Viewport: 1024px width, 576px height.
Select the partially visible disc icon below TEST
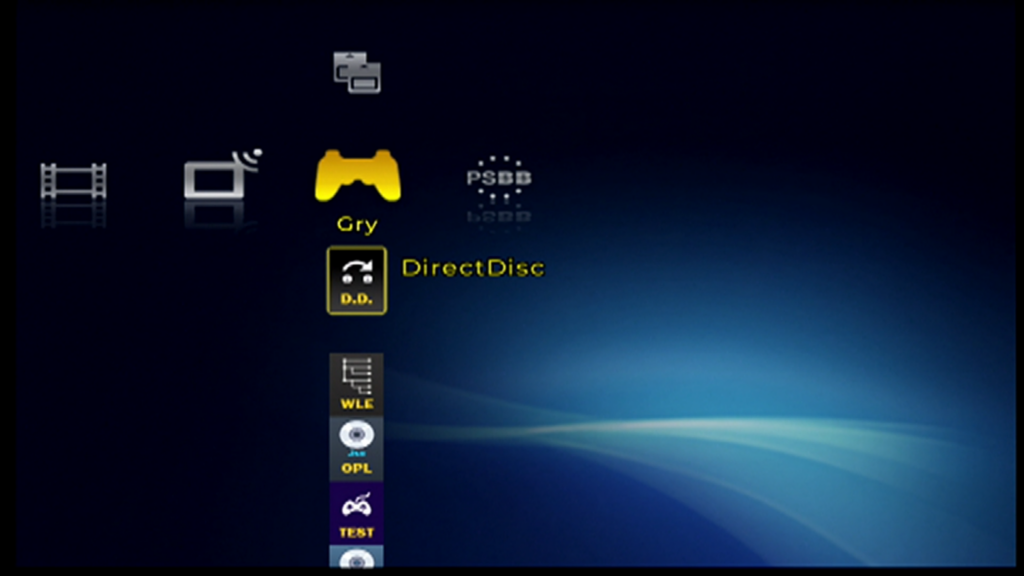[357, 557]
